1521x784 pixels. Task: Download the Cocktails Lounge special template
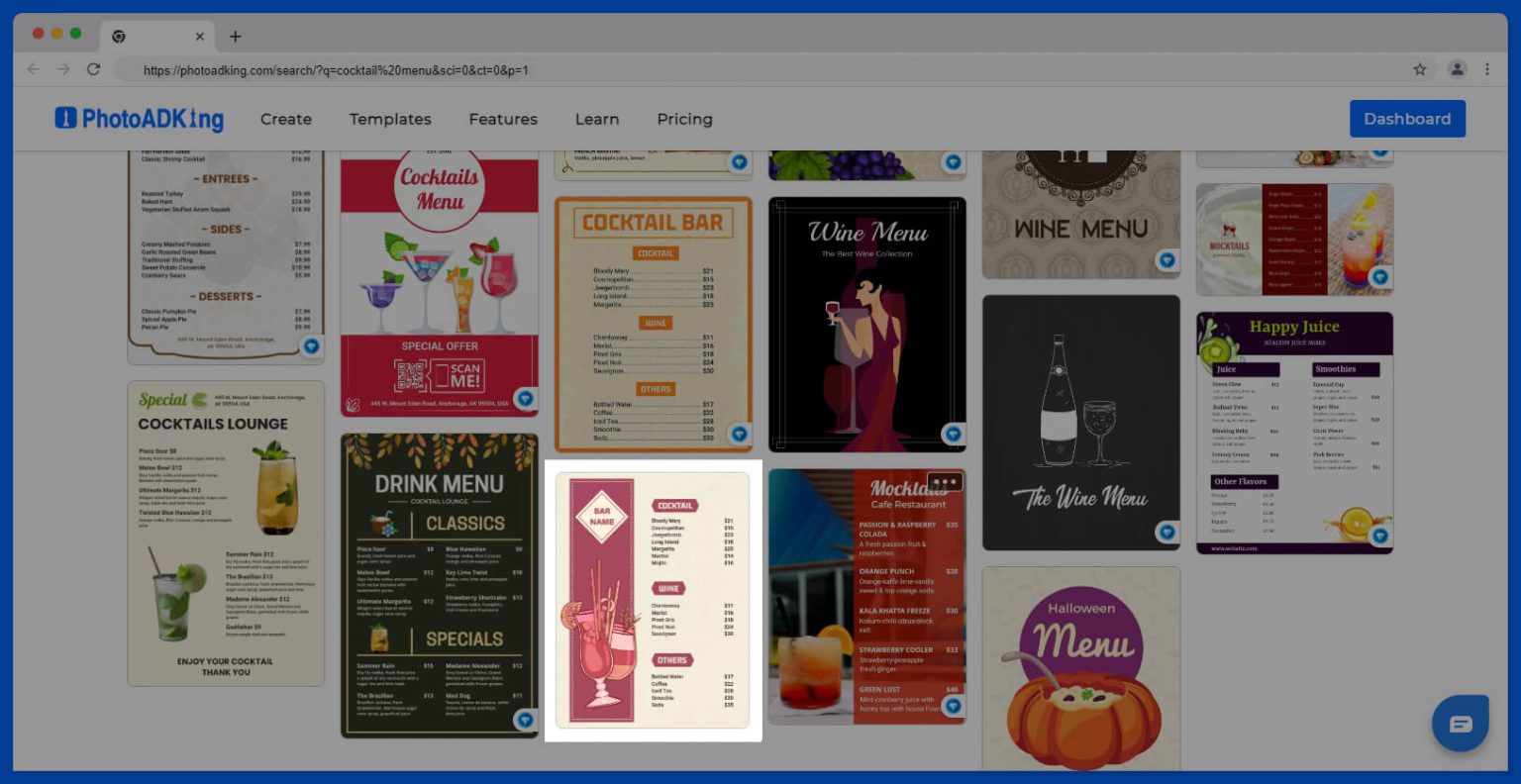(311, 346)
